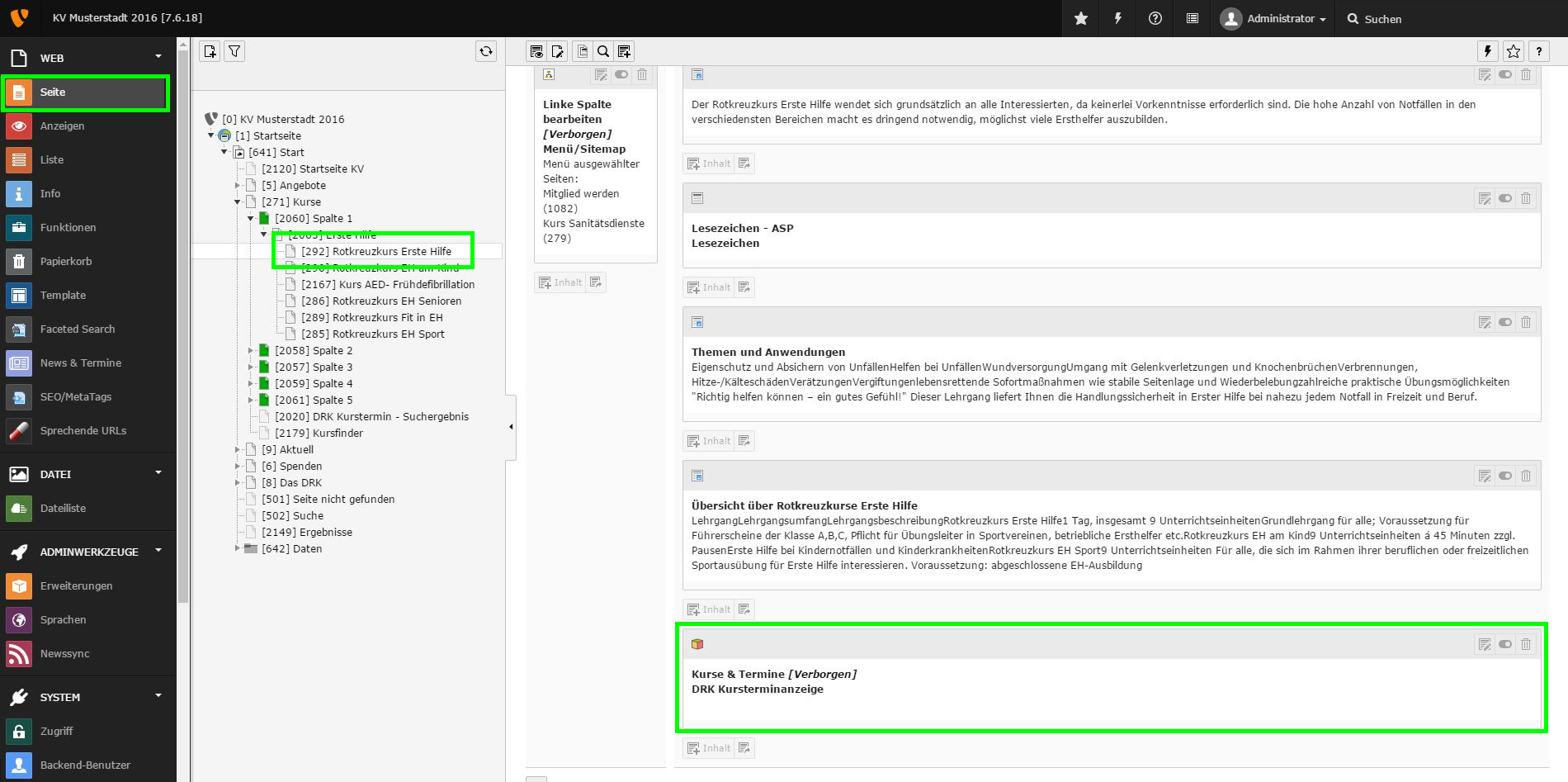This screenshot has height=782, width=1568.
Task: Click edit page properties toolbar icon
Action: (x=558, y=51)
